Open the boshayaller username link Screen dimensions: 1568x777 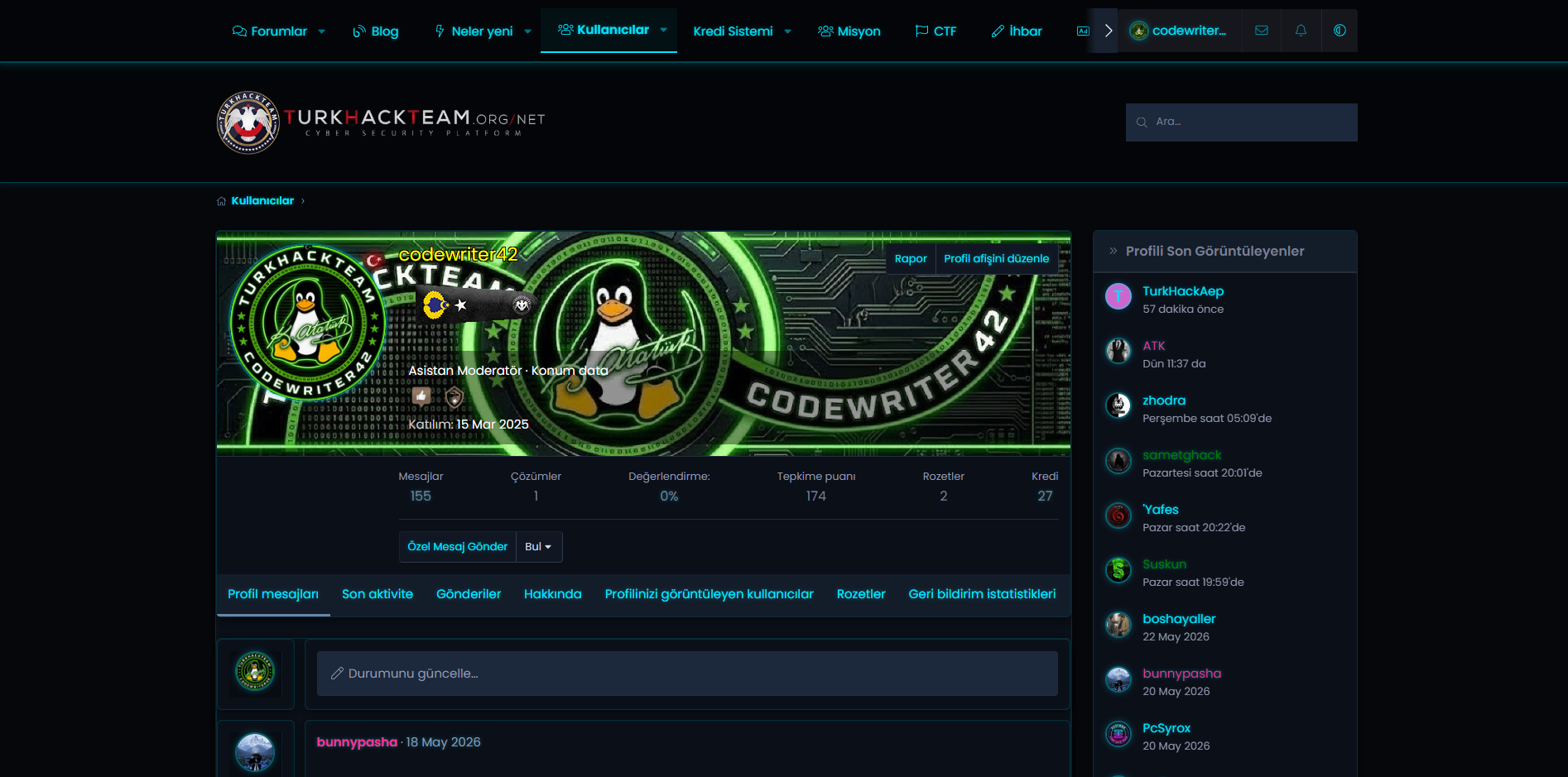click(1179, 619)
